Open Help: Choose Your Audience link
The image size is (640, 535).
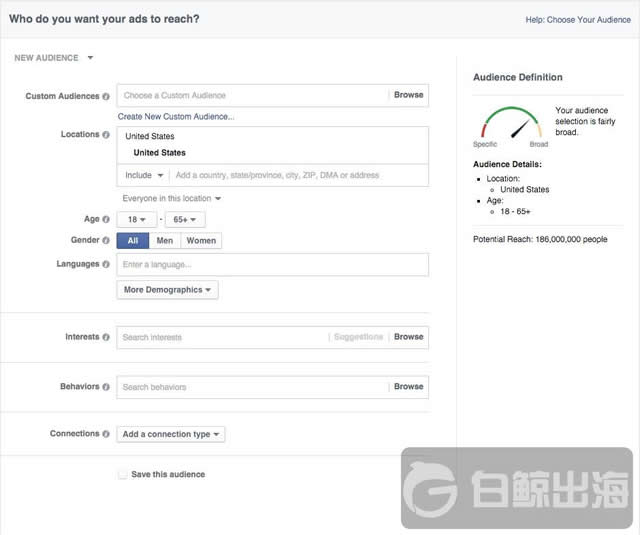(578, 19)
